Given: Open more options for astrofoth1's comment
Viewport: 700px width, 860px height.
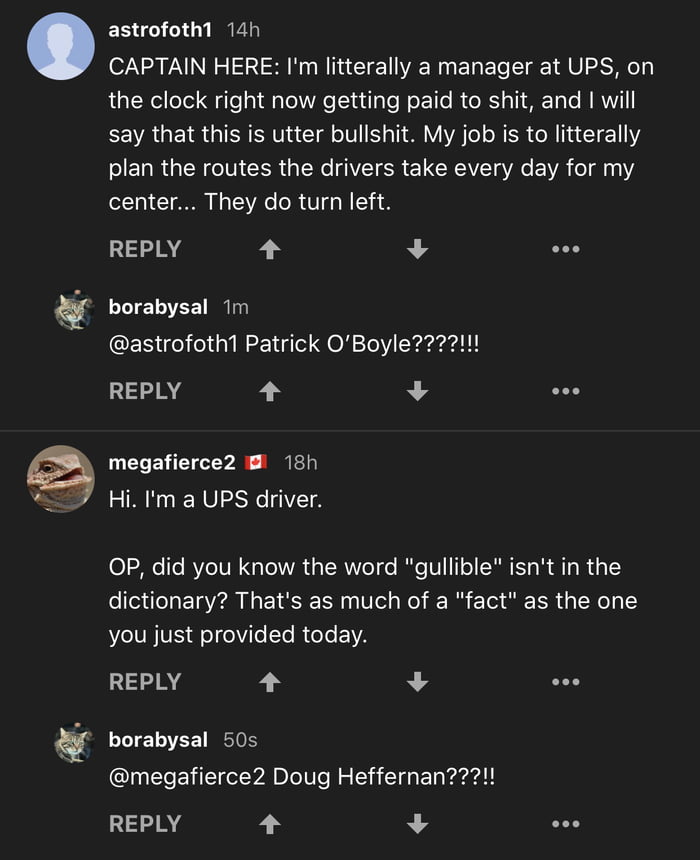Looking at the screenshot, I should click(565, 250).
